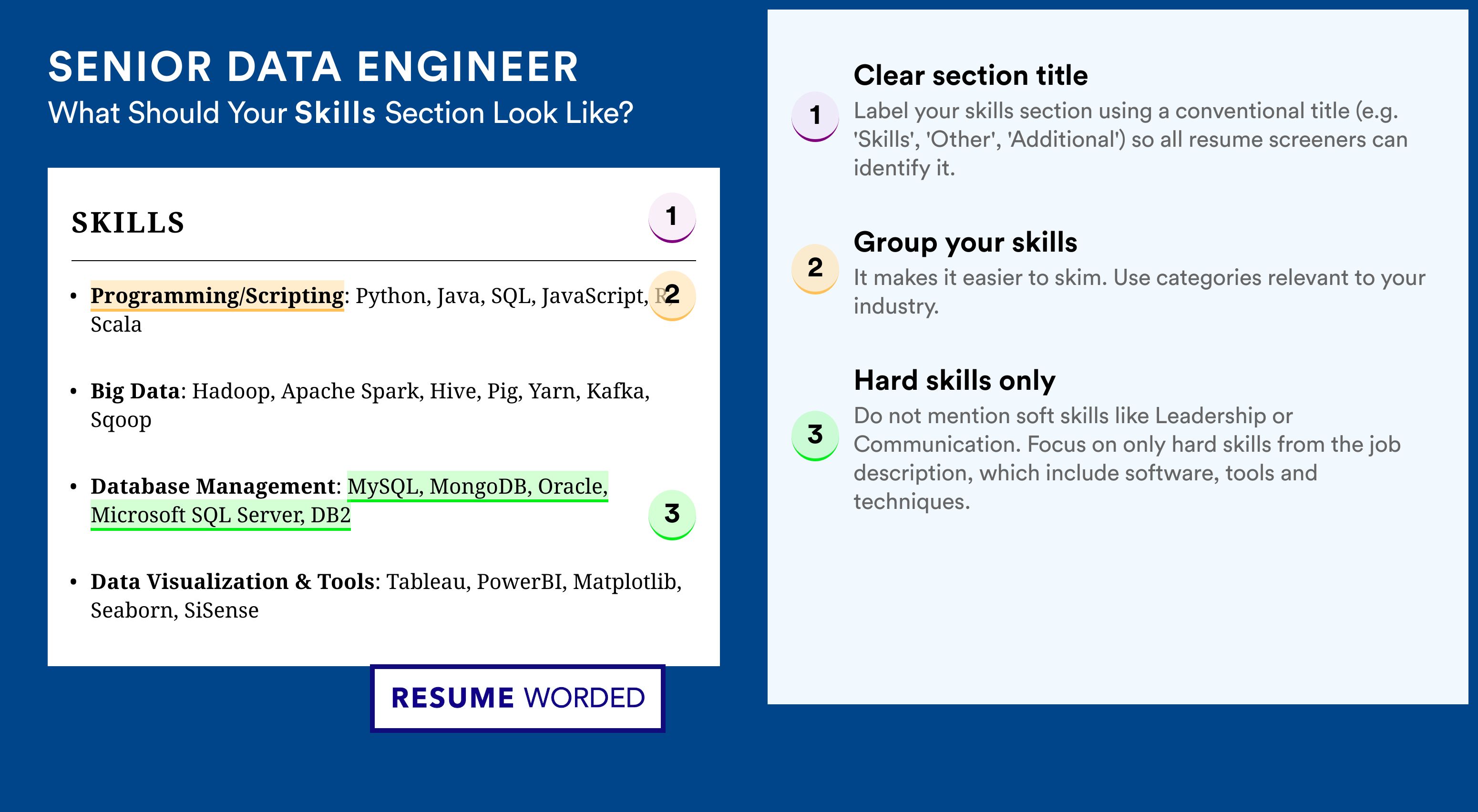The width and height of the screenshot is (1478, 812).
Task: Click the underlined Microsoft SQL Server, DB2 text
Action: point(220,515)
